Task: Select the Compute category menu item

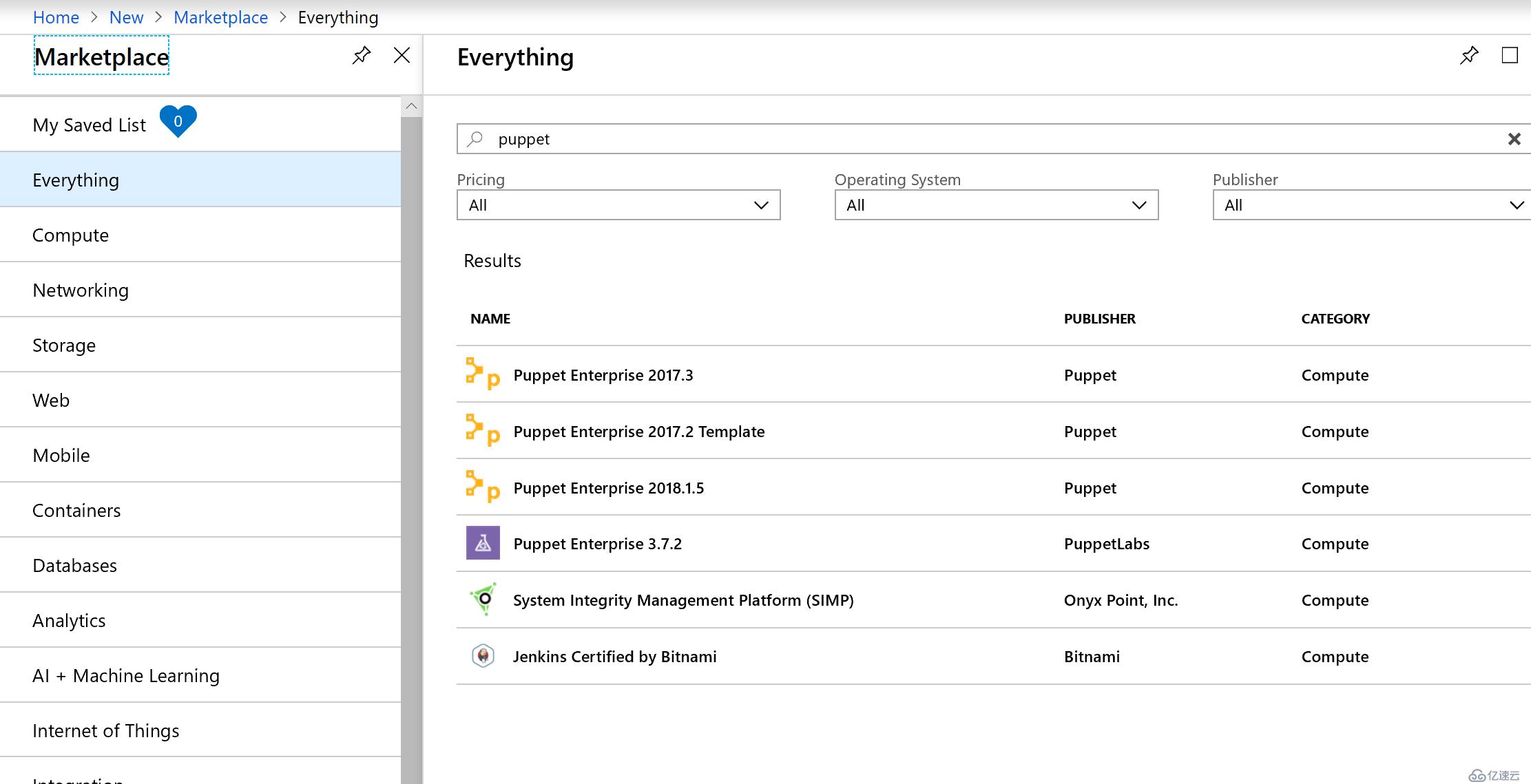Action: pyautogui.click(x=70, y=234)
